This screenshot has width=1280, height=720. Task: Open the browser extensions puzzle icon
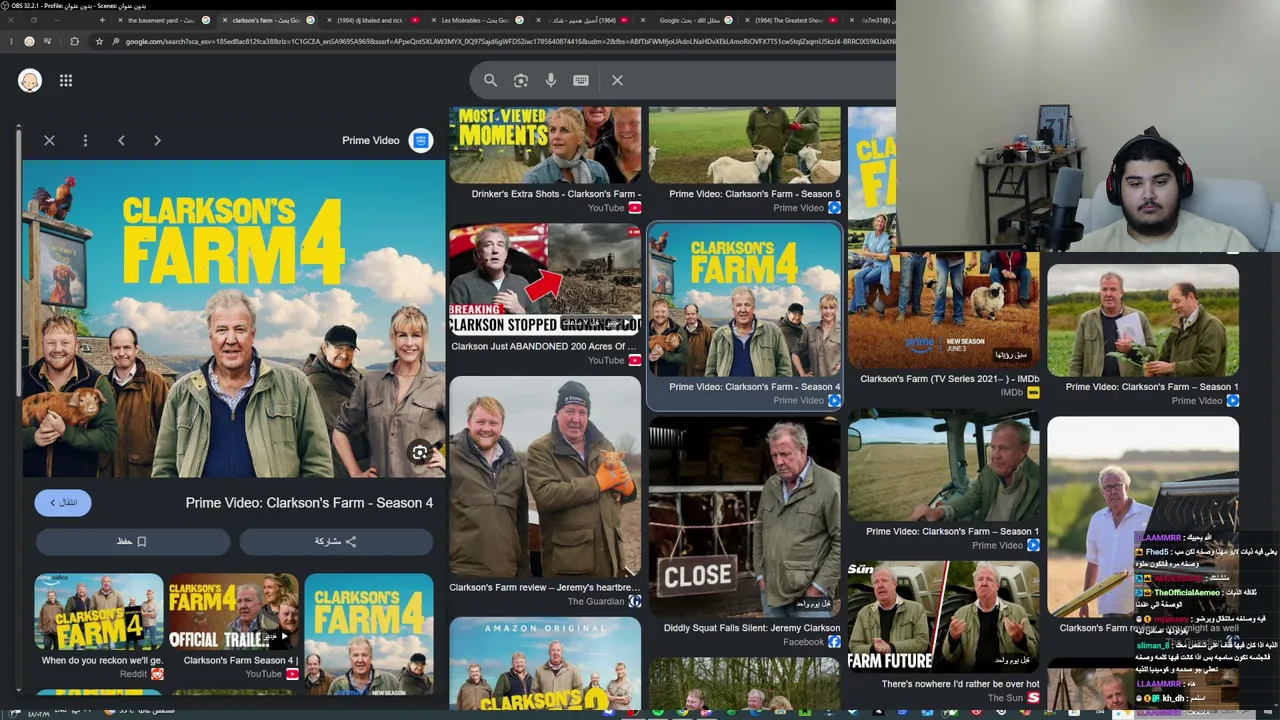point(74,41)
